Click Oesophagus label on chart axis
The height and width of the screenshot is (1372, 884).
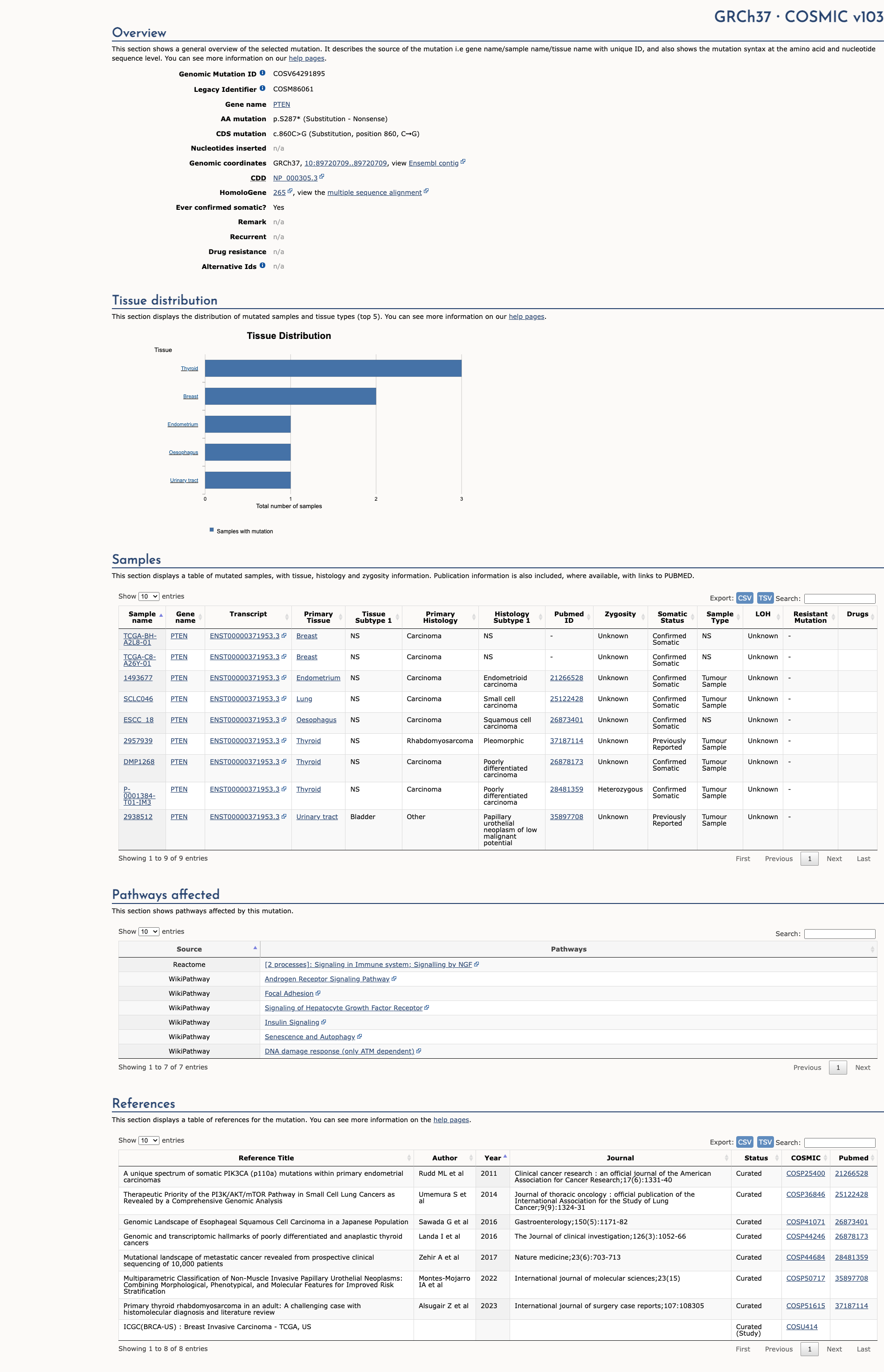point(183,452)
